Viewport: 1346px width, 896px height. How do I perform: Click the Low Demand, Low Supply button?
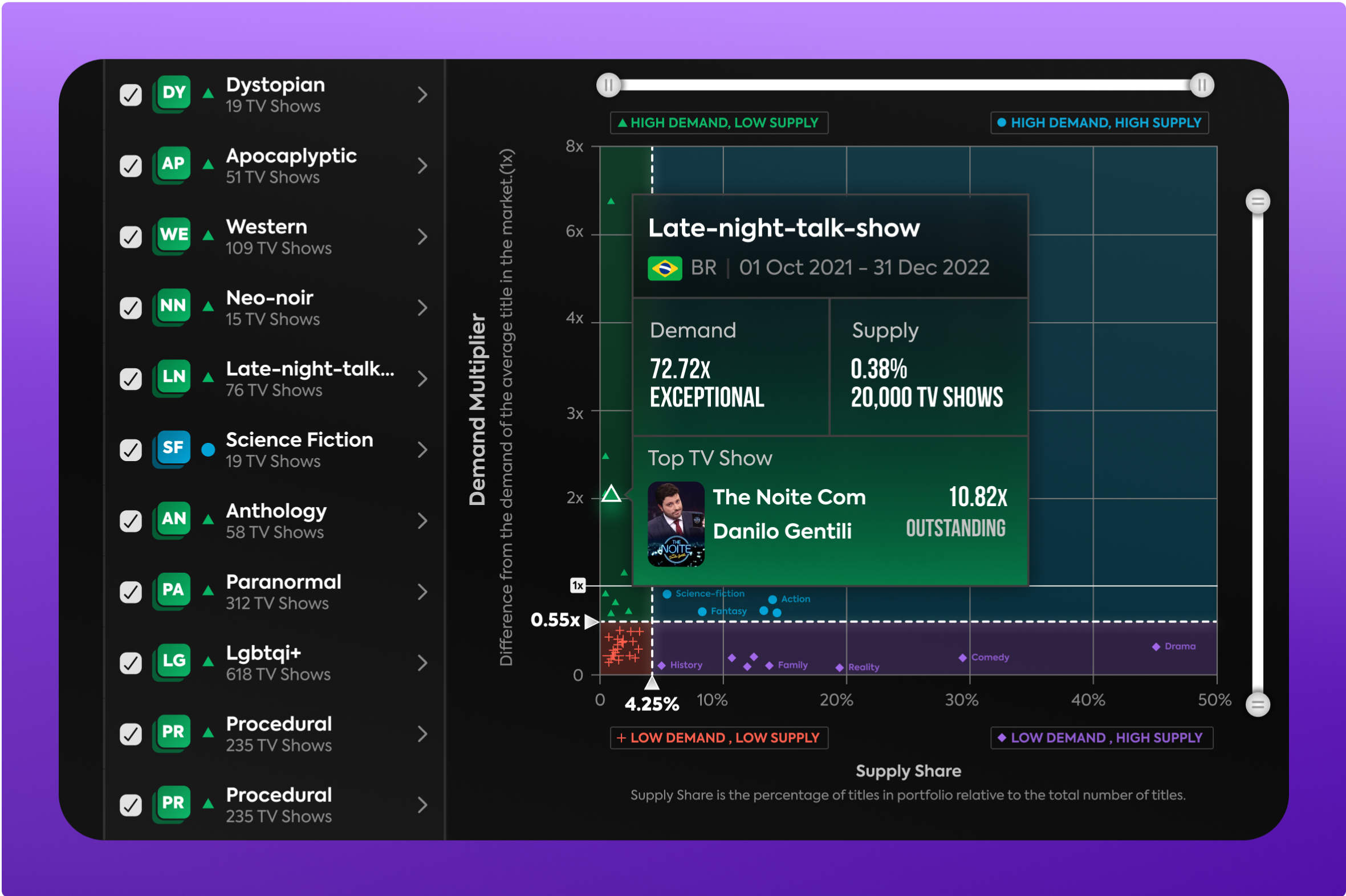click(x=718, y=738)
